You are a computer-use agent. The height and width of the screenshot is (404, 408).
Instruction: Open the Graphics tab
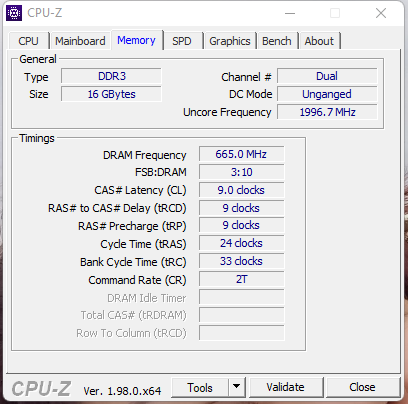tap(230, 41)
